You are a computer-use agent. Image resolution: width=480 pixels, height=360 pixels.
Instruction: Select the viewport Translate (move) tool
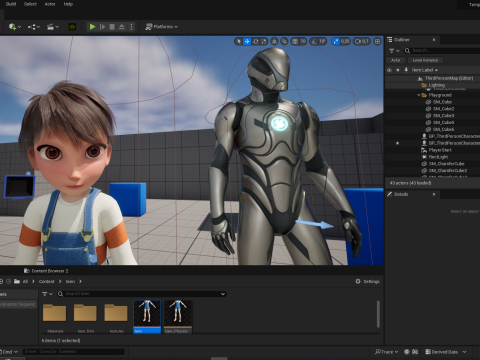247,41
